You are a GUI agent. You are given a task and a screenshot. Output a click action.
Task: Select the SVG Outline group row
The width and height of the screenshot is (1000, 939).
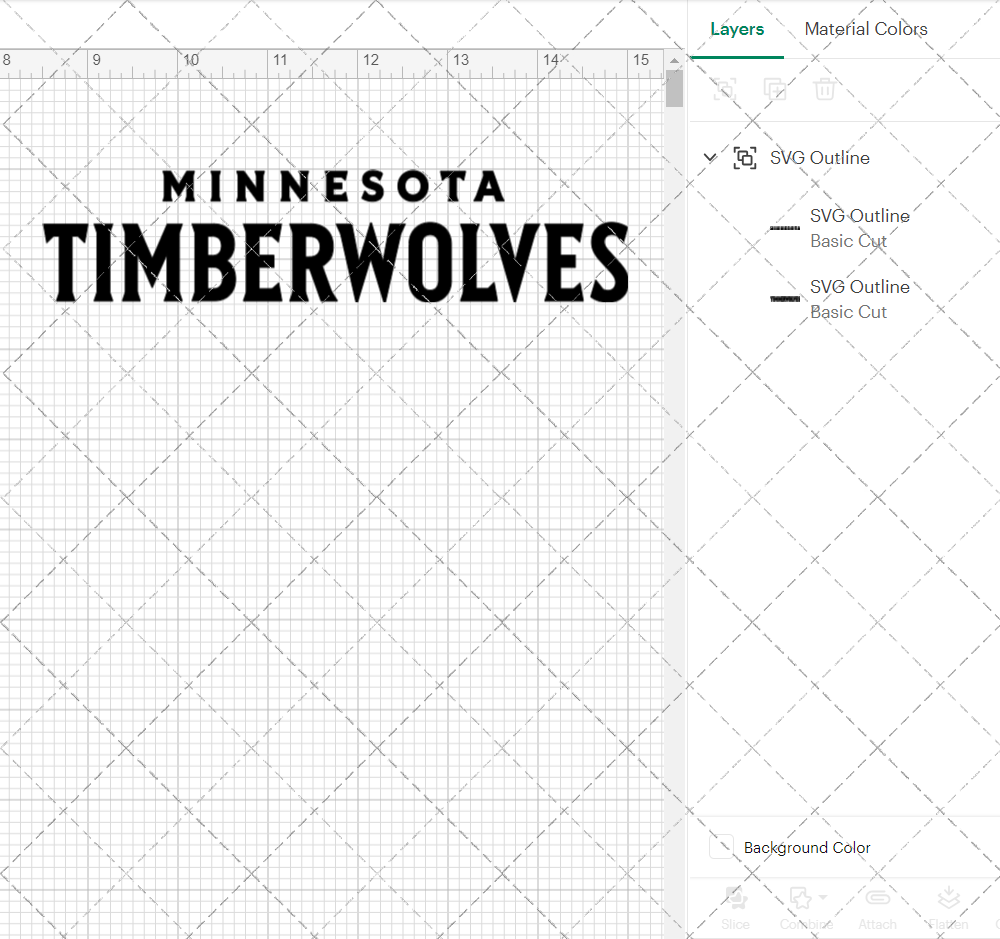pos(844,158)
